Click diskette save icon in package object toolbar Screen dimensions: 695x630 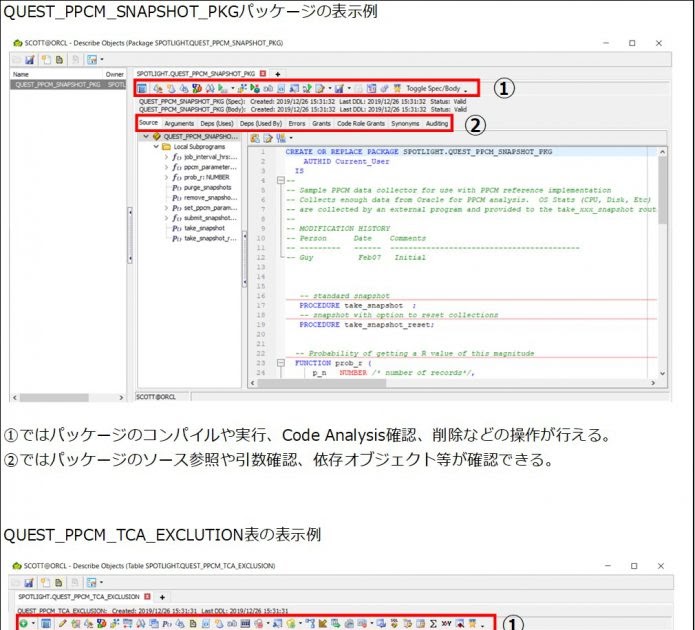(x=339, y=88)
